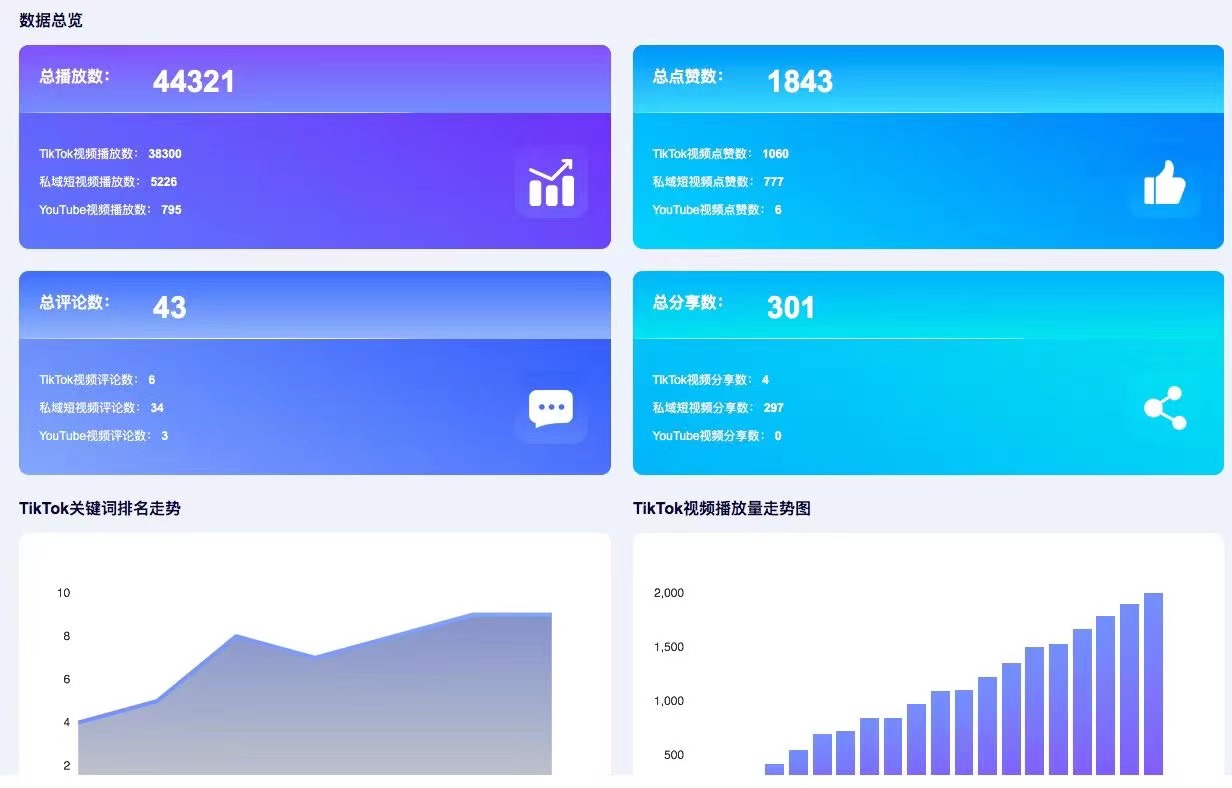This screenshot has height=788, width=1232.
Task: Click 私域短视频评论数 value 34
Action: click(x=157, y=408)
